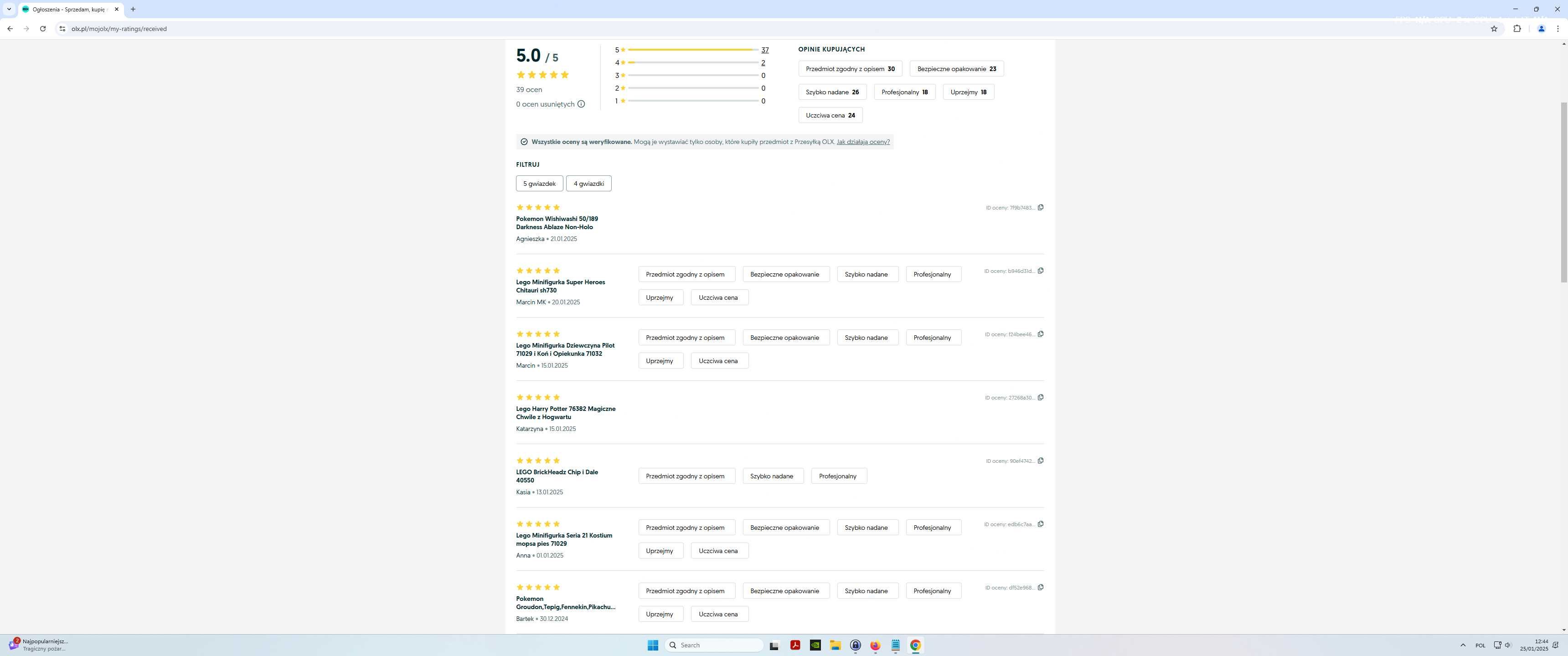Viewport: 1568px width, 656px height.
Task: Filter reviews by 5 gwiazdek
Action: (539, 183)
